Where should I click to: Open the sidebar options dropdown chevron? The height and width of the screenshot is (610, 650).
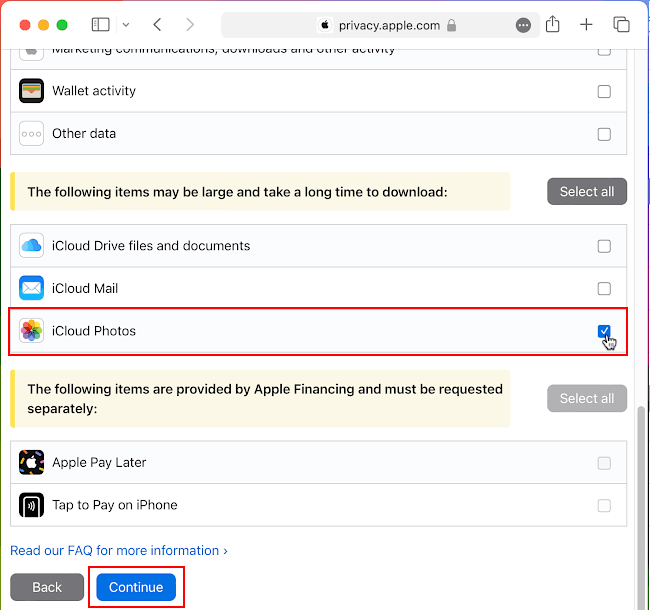126,25
